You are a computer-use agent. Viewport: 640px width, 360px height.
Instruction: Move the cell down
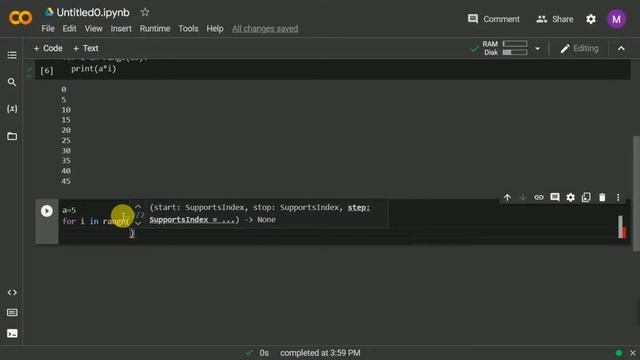[x=523, y=198]
